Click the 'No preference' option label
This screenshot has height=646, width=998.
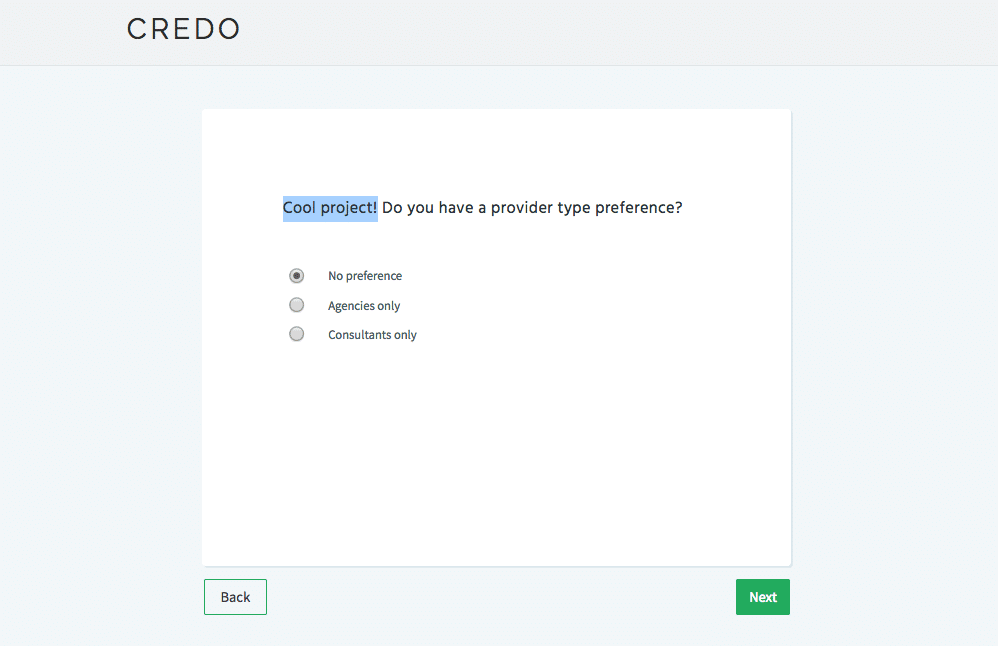[x=365, y=276]
